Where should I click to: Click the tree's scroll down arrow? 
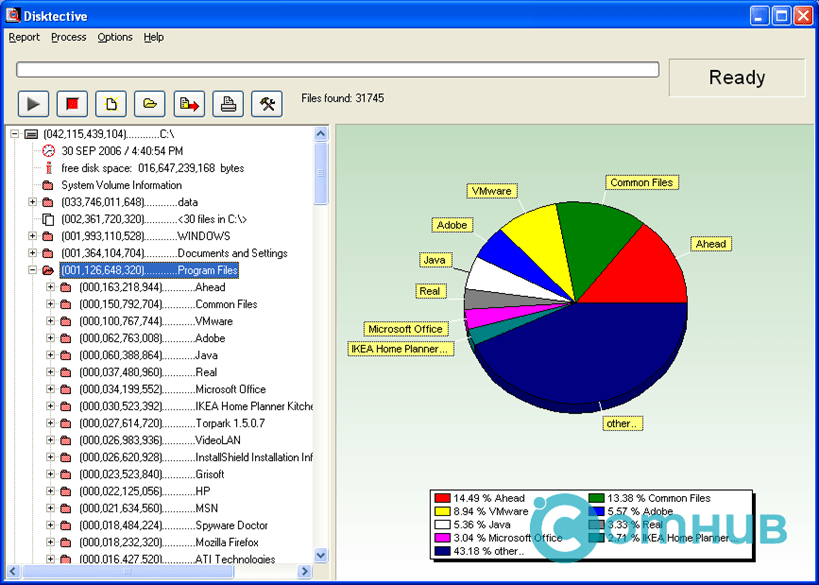coord(321,555)
